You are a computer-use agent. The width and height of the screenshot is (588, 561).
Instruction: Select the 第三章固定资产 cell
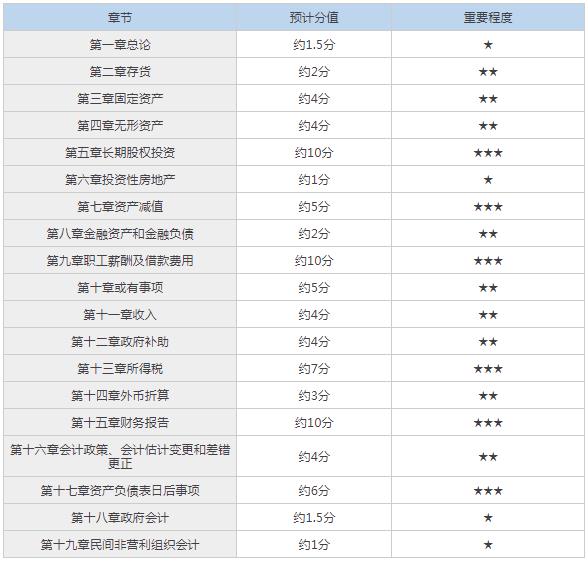click(x=120, y=99)
